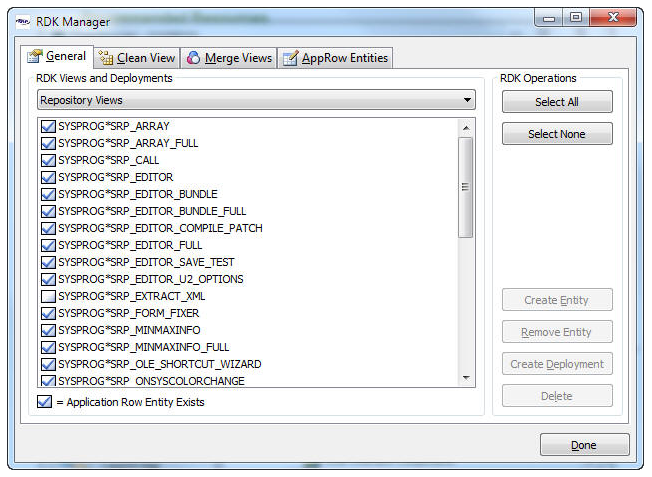The height and width of the screenshot is (477, 652).
Task: Click the Merge Views tab icon
Action: pos(193,58)
